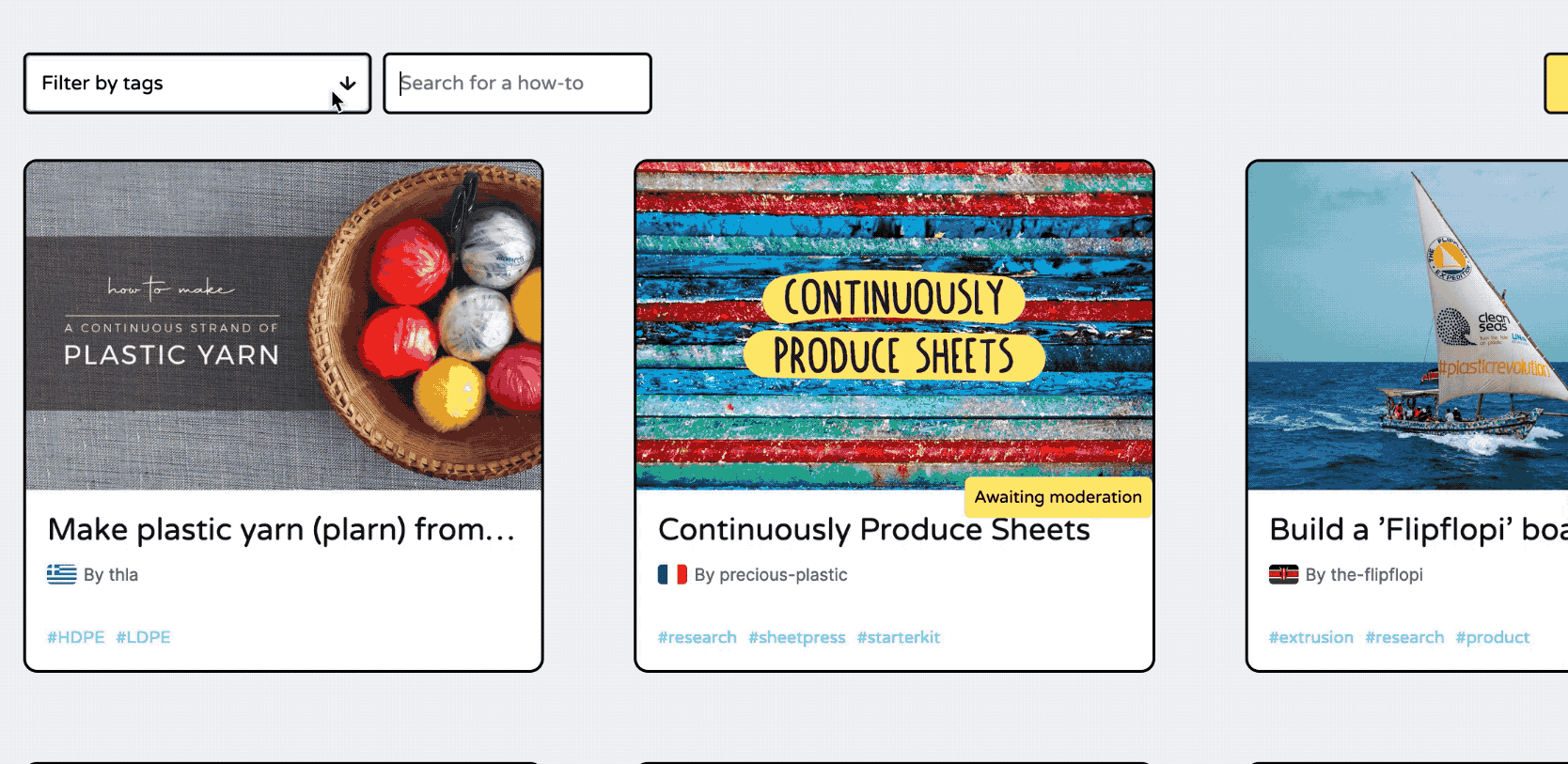Open the plastic yarn how-to thumbnail

(x=284, y=325)
